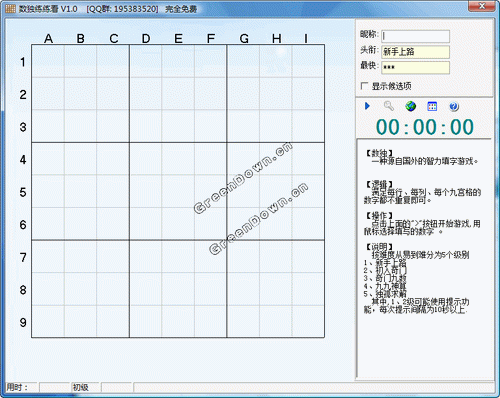Click the 最快 best-time field
Screen dimensions: 500x398
pyautogui.click(x=415, y=67)
